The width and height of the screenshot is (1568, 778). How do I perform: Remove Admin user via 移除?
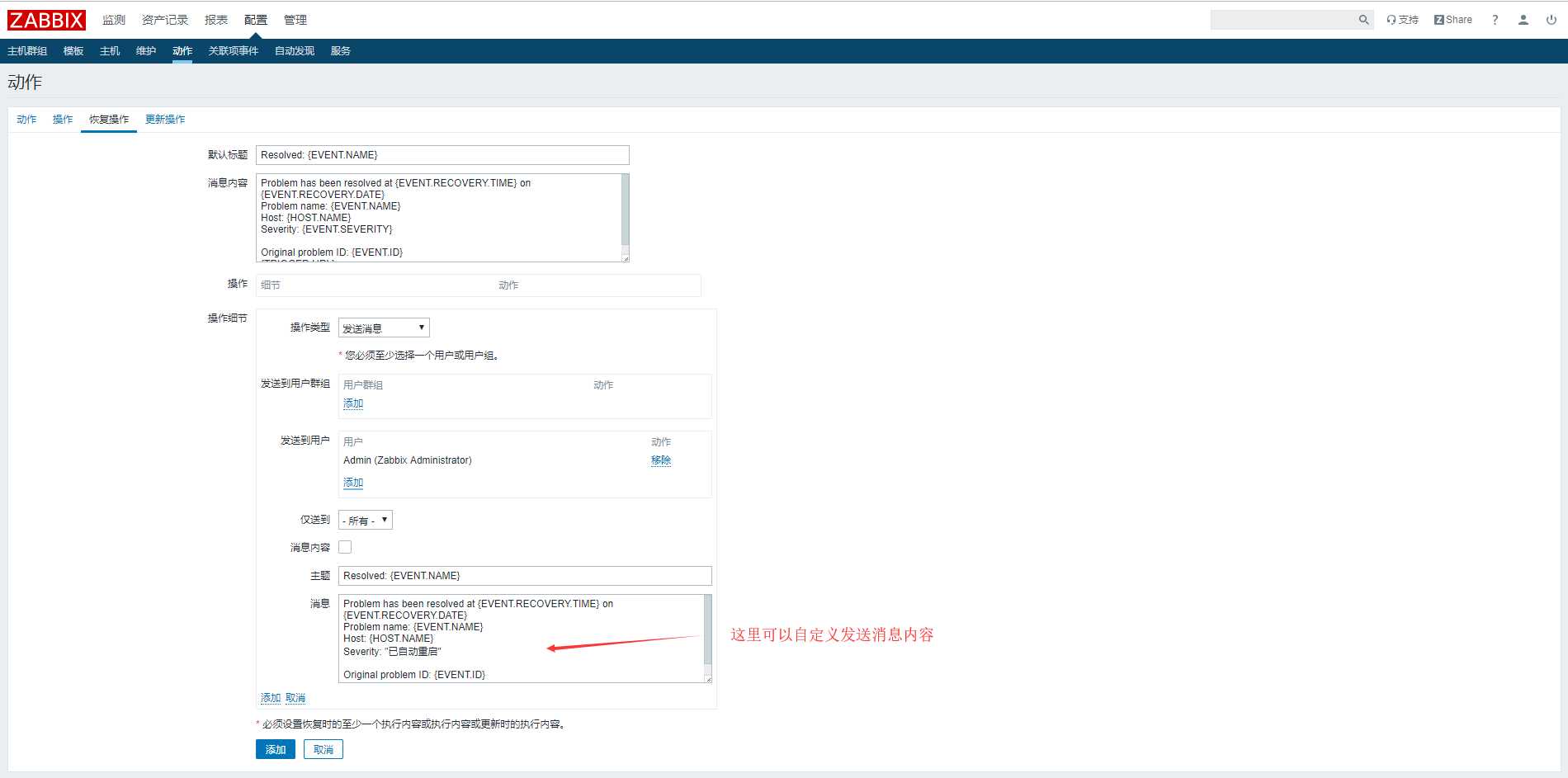[661, 460]
